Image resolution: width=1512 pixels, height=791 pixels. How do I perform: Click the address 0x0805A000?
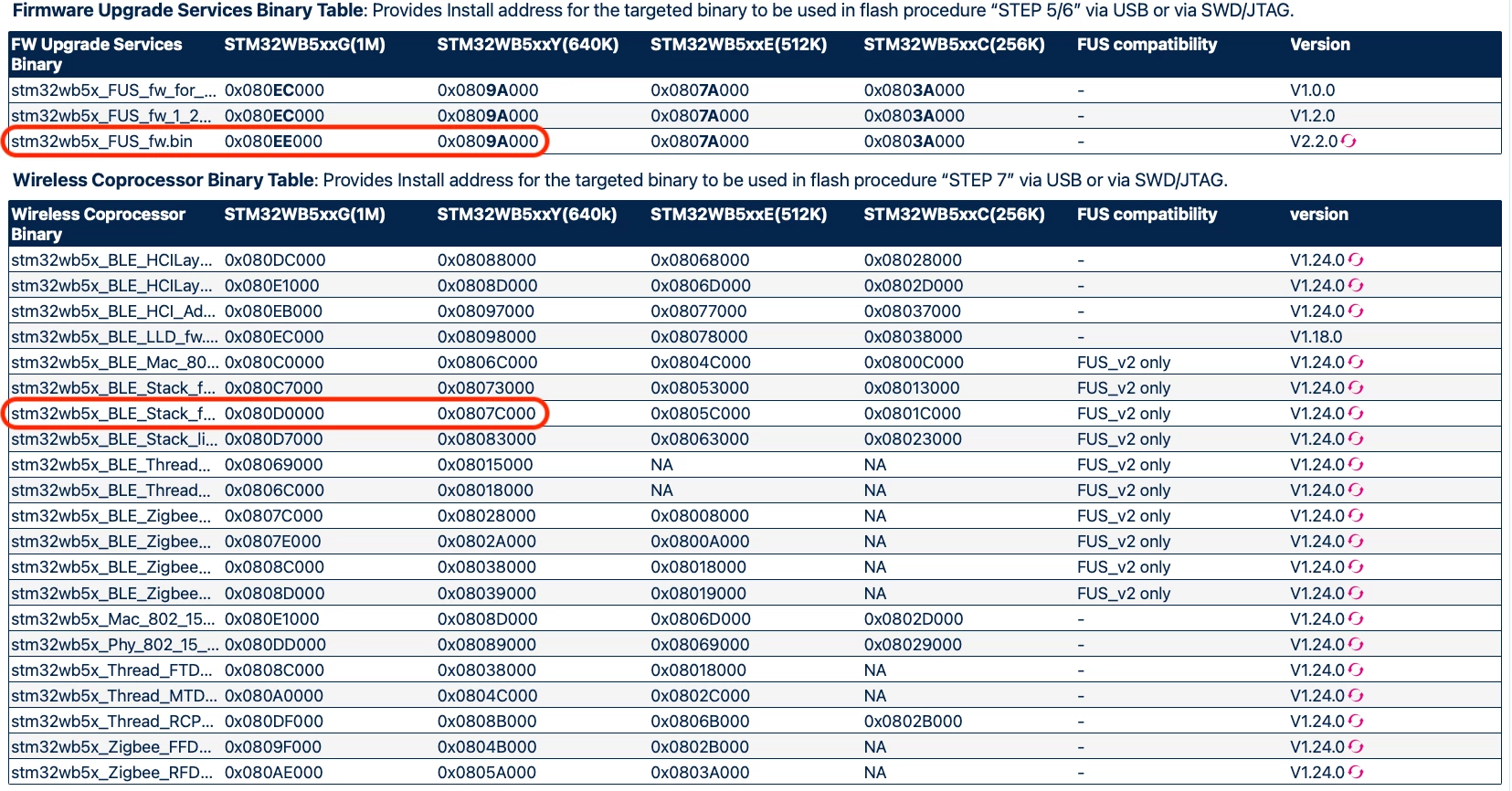487,772
